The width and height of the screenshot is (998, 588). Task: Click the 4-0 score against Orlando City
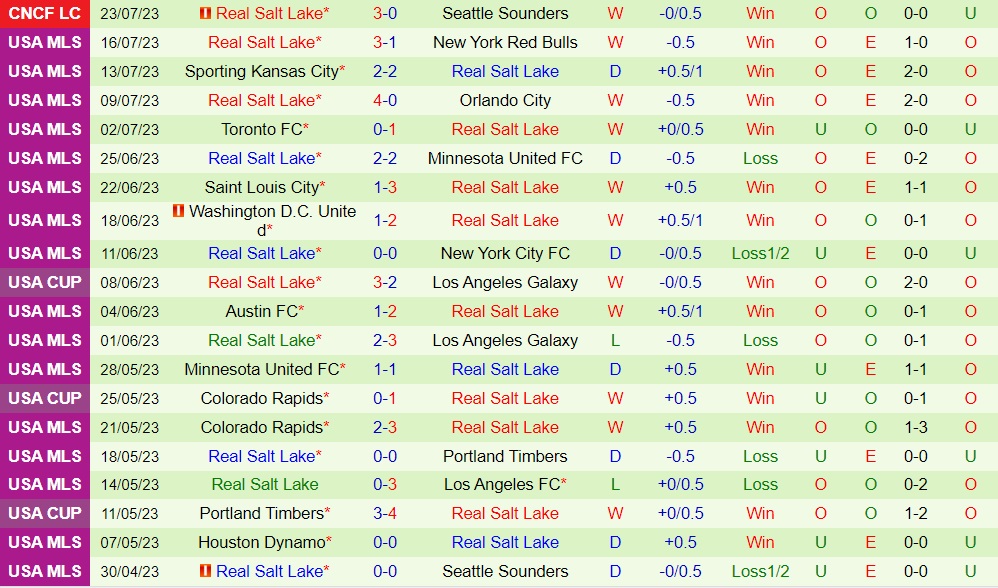click(x=385, y=101)
